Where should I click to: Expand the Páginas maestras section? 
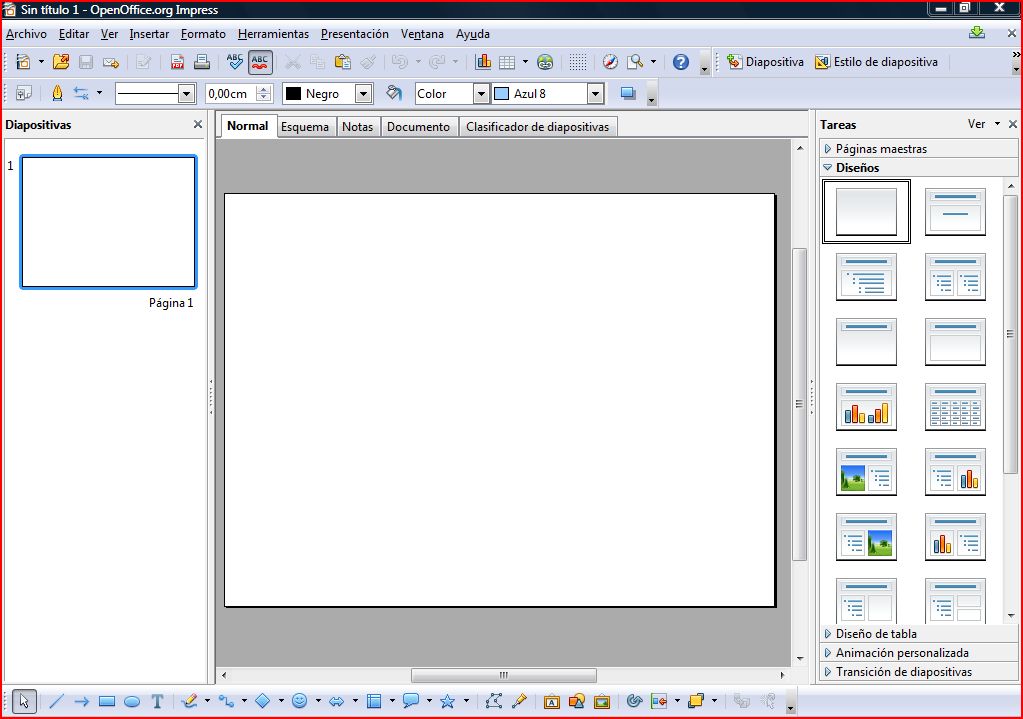coord(918,149)
